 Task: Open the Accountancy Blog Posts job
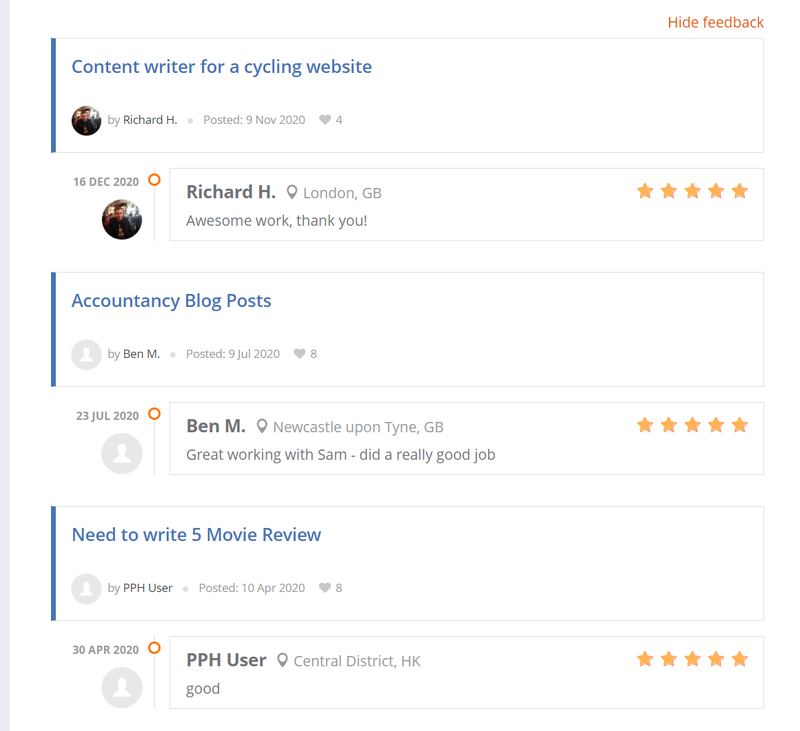[x=171, y=301]
